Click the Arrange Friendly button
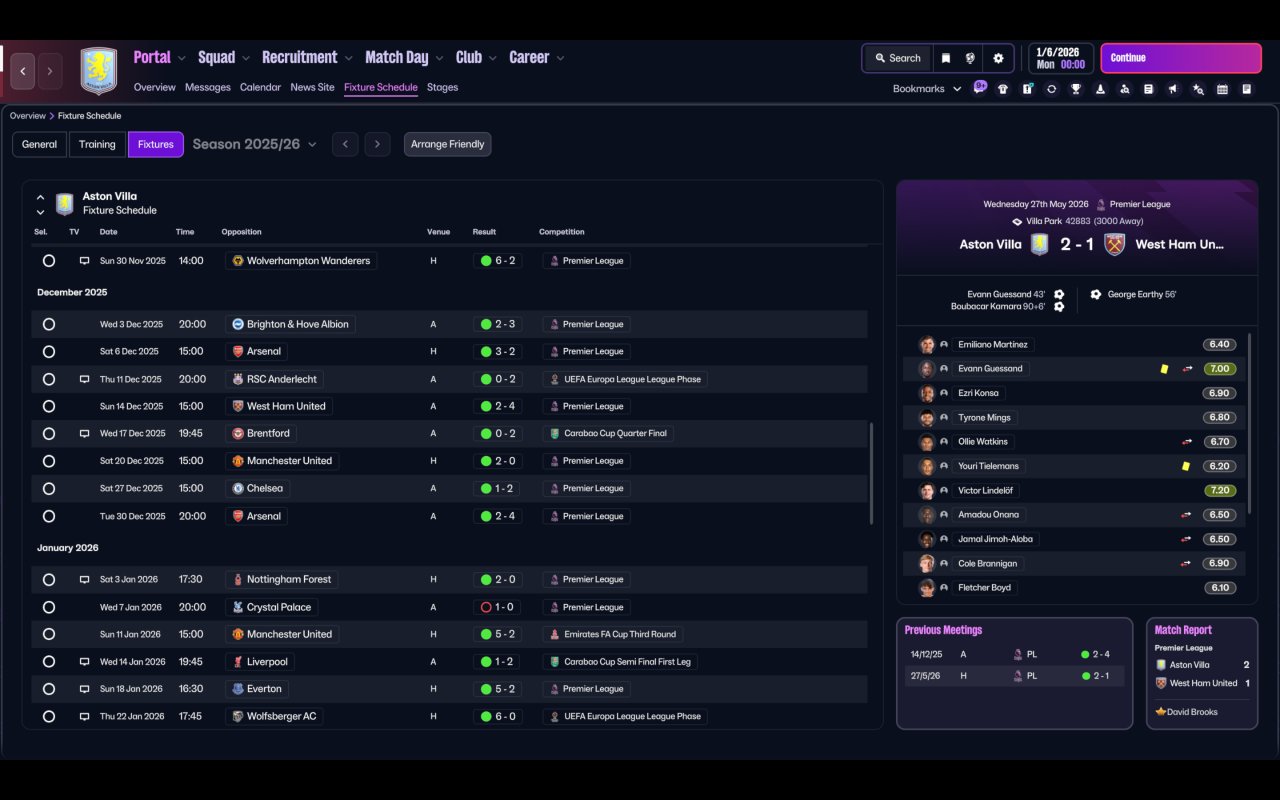Screen dimensions: 1280x800 click(447, 144)
